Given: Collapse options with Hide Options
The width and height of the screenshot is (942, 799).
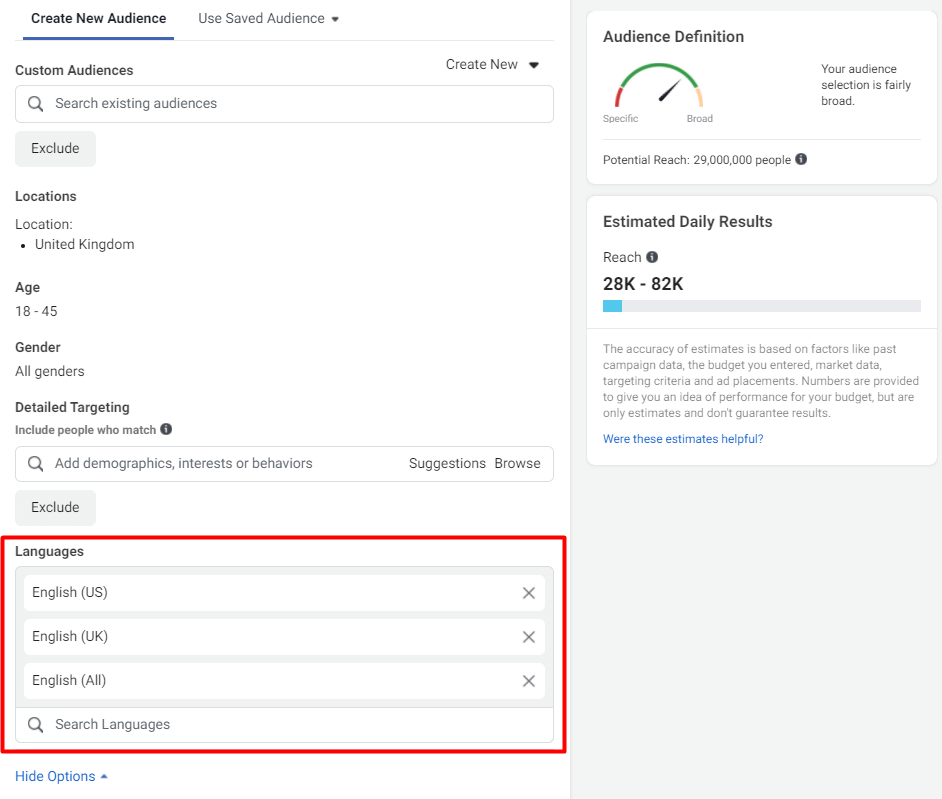Looking at the screenshot, I should point(62,777).
